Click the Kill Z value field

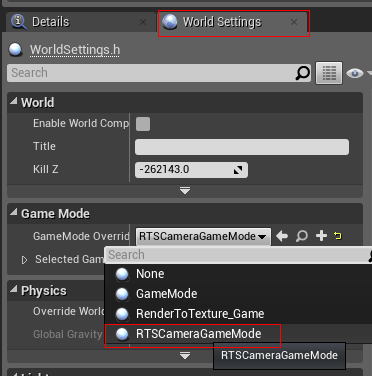191,170
